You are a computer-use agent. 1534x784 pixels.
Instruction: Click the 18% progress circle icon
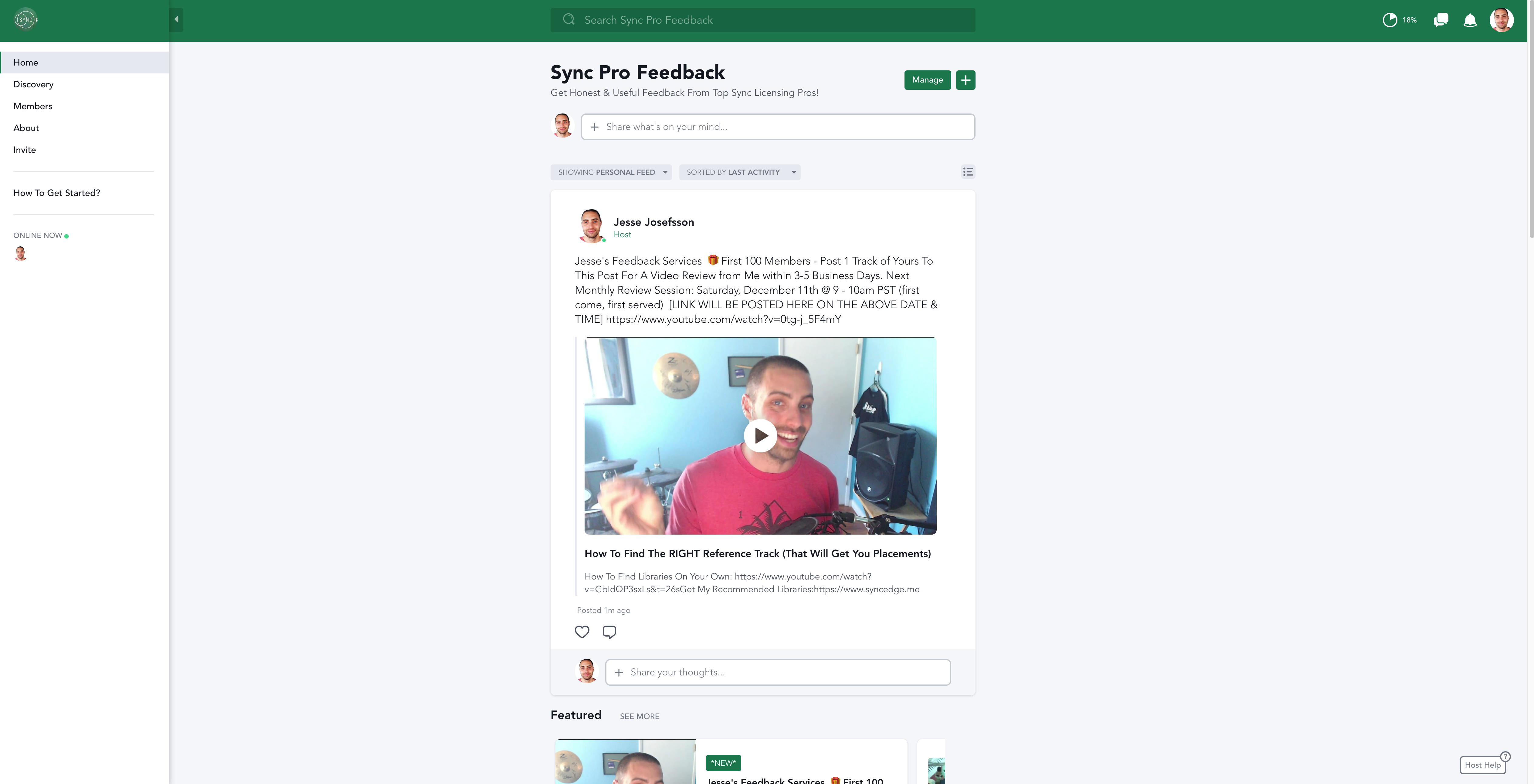click(1389, 20)
